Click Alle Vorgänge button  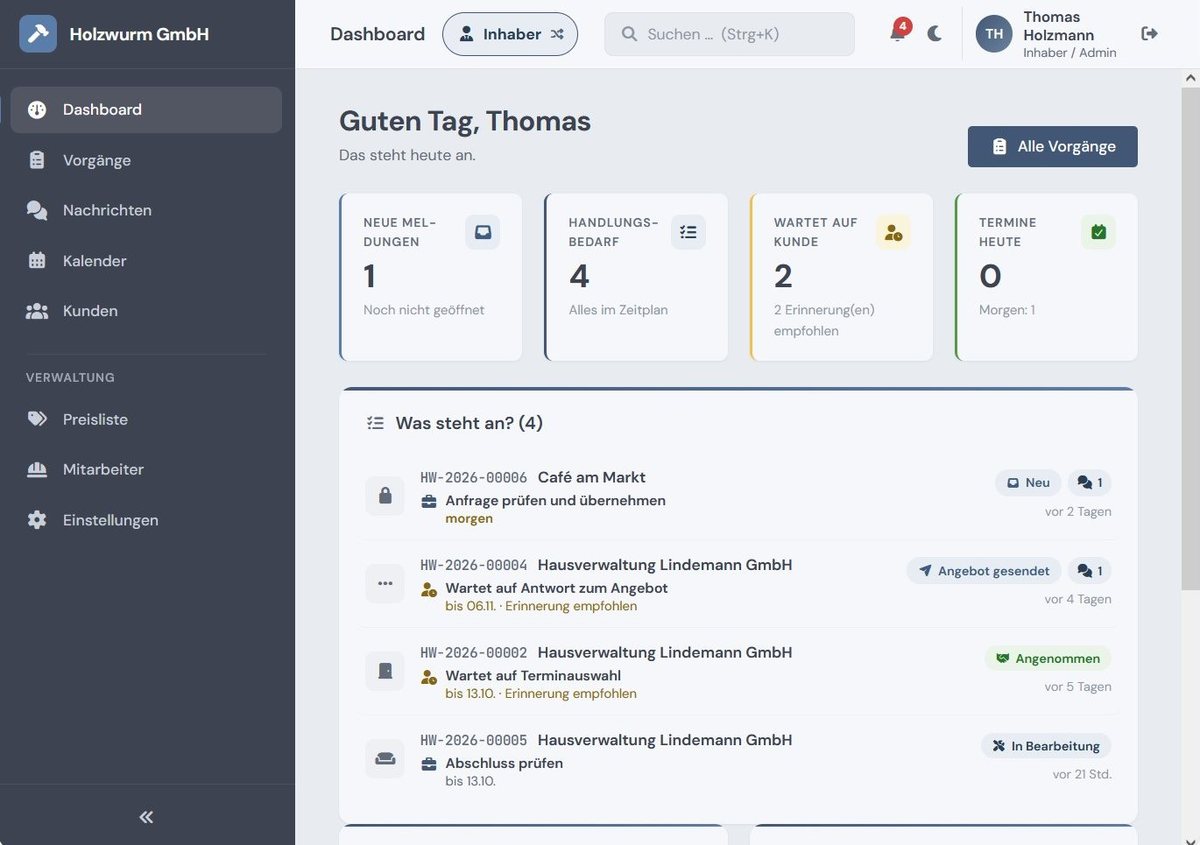1053,147
